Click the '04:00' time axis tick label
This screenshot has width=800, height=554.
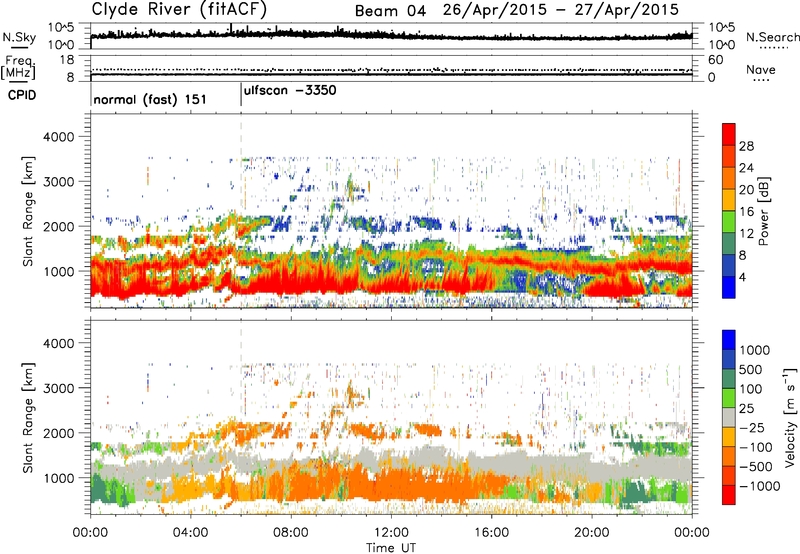click(190, 533)
